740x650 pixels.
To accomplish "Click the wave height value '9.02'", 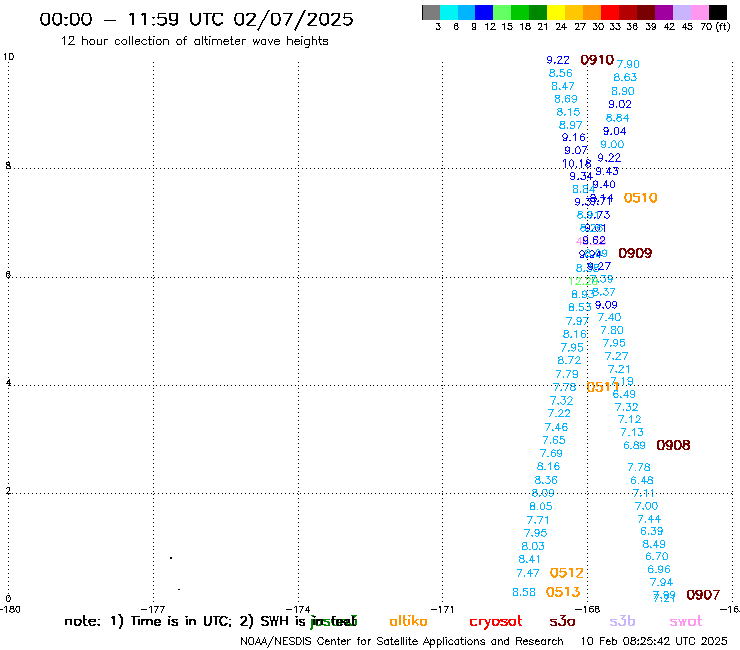I will pyautogui.click(x=620, y=104).
